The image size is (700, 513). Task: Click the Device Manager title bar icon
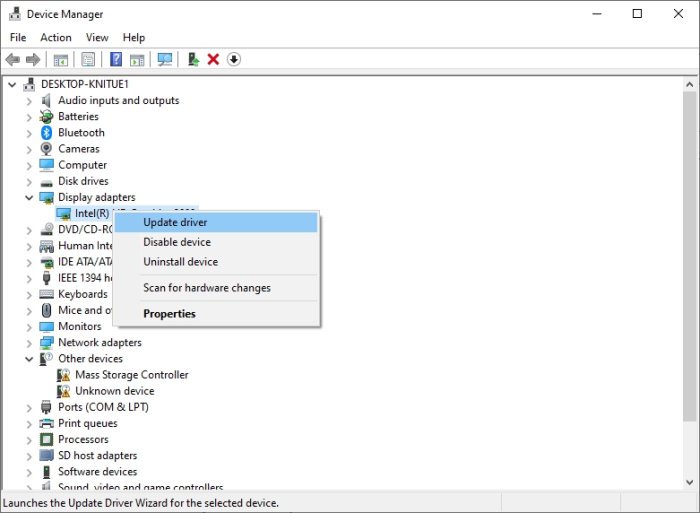click(15, 14)
